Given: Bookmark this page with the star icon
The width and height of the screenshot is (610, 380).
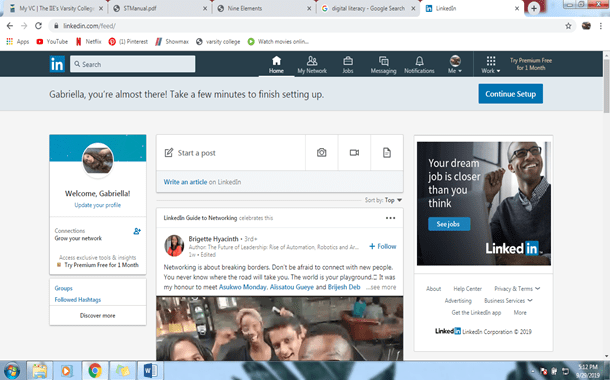Looking at the screenshot, I should [x=568, y=26].
